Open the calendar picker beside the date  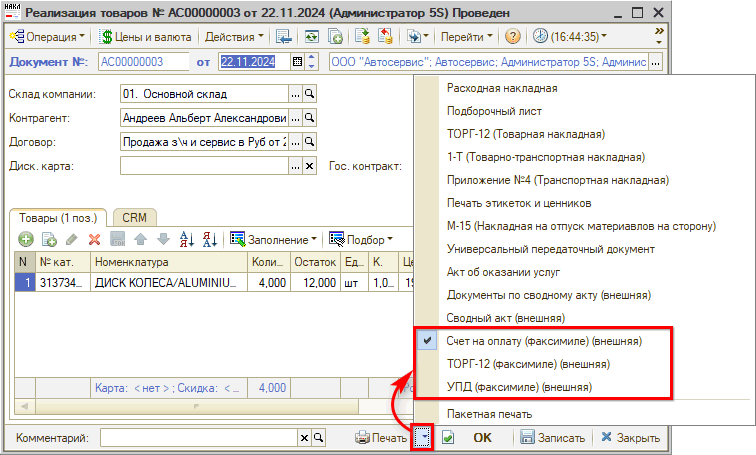[297, 62]
